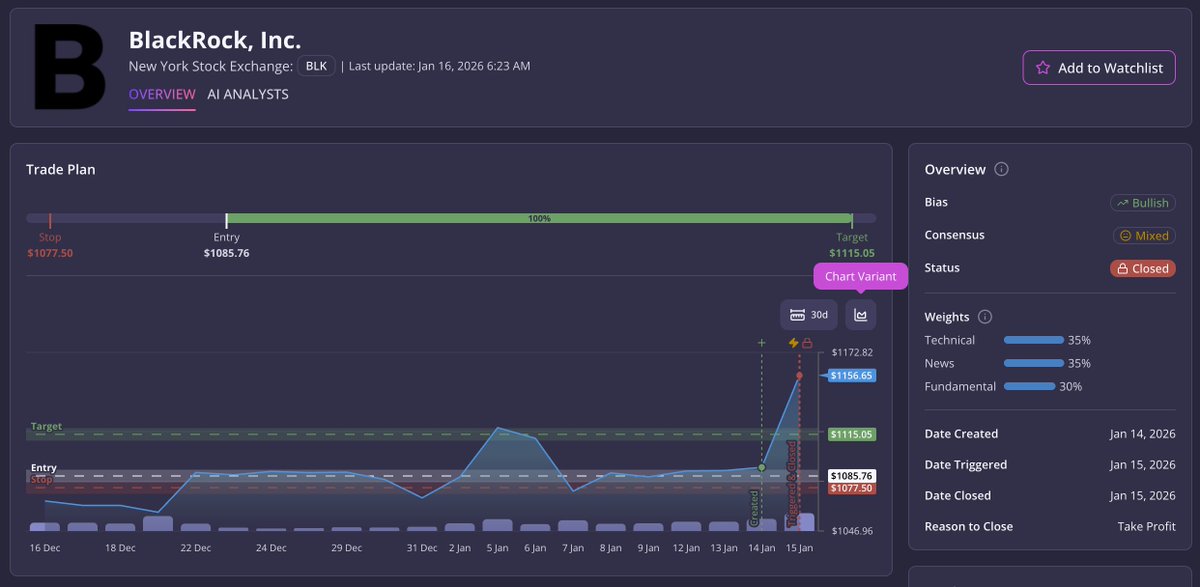Image resolution: width=1200 pixels, height=587 pixels.
Task: Click the Trade Plan heading
Action: [x=61, y=170]
